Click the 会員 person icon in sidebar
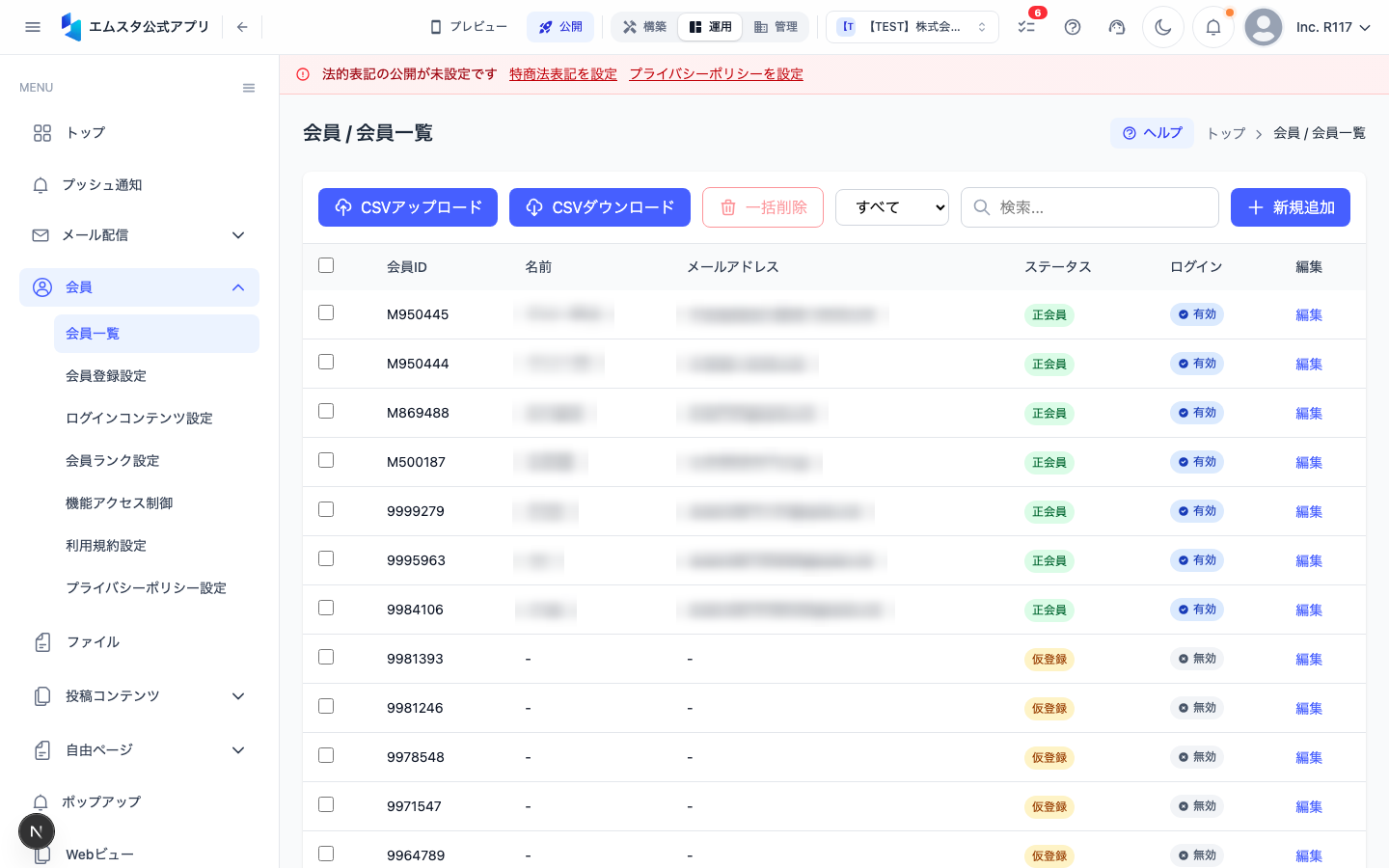1389x868 pixels. pyautogui.click(x=42, y=287)
